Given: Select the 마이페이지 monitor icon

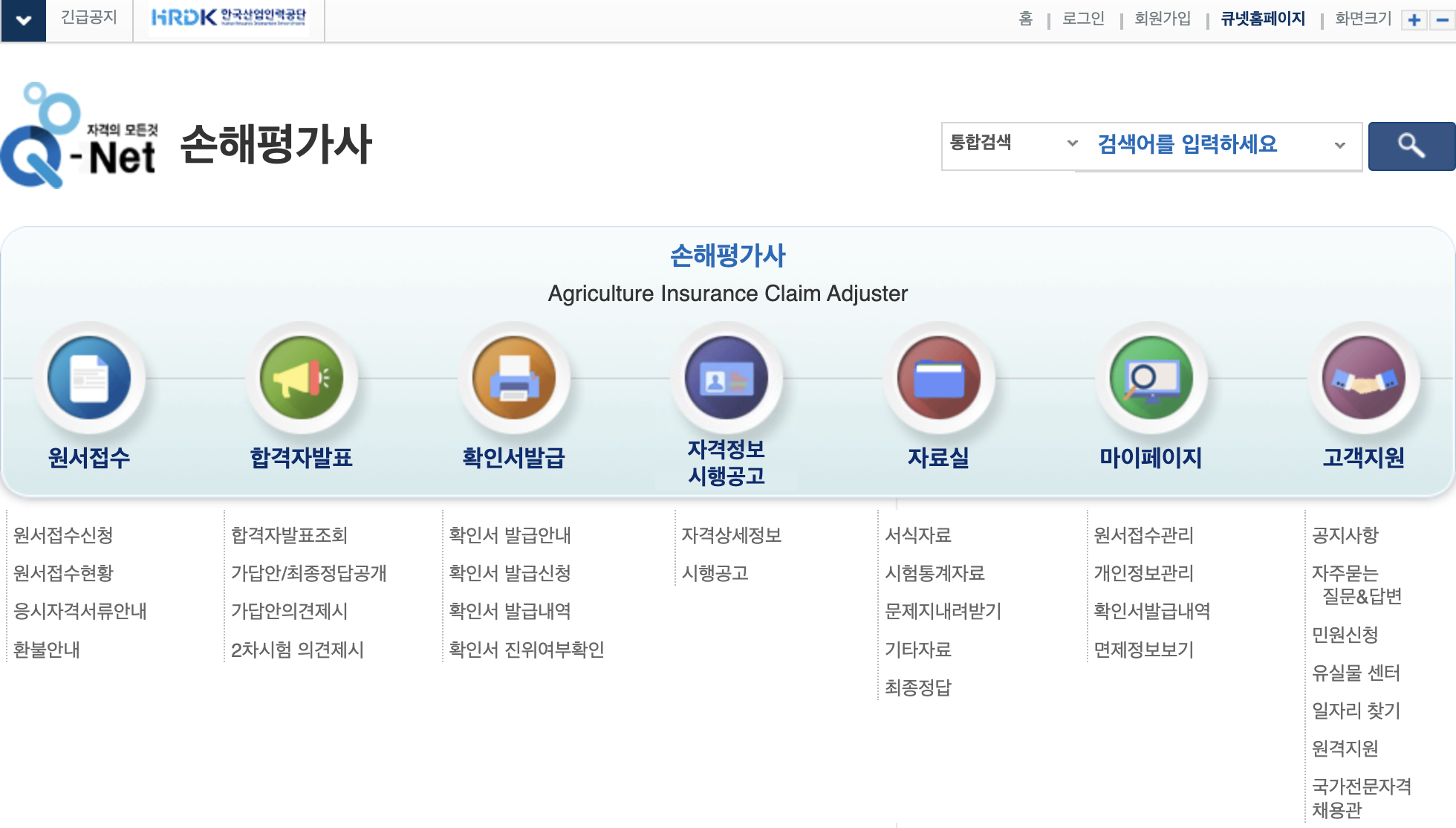Looking at the screenshot, I should (x=1151, y=378).
